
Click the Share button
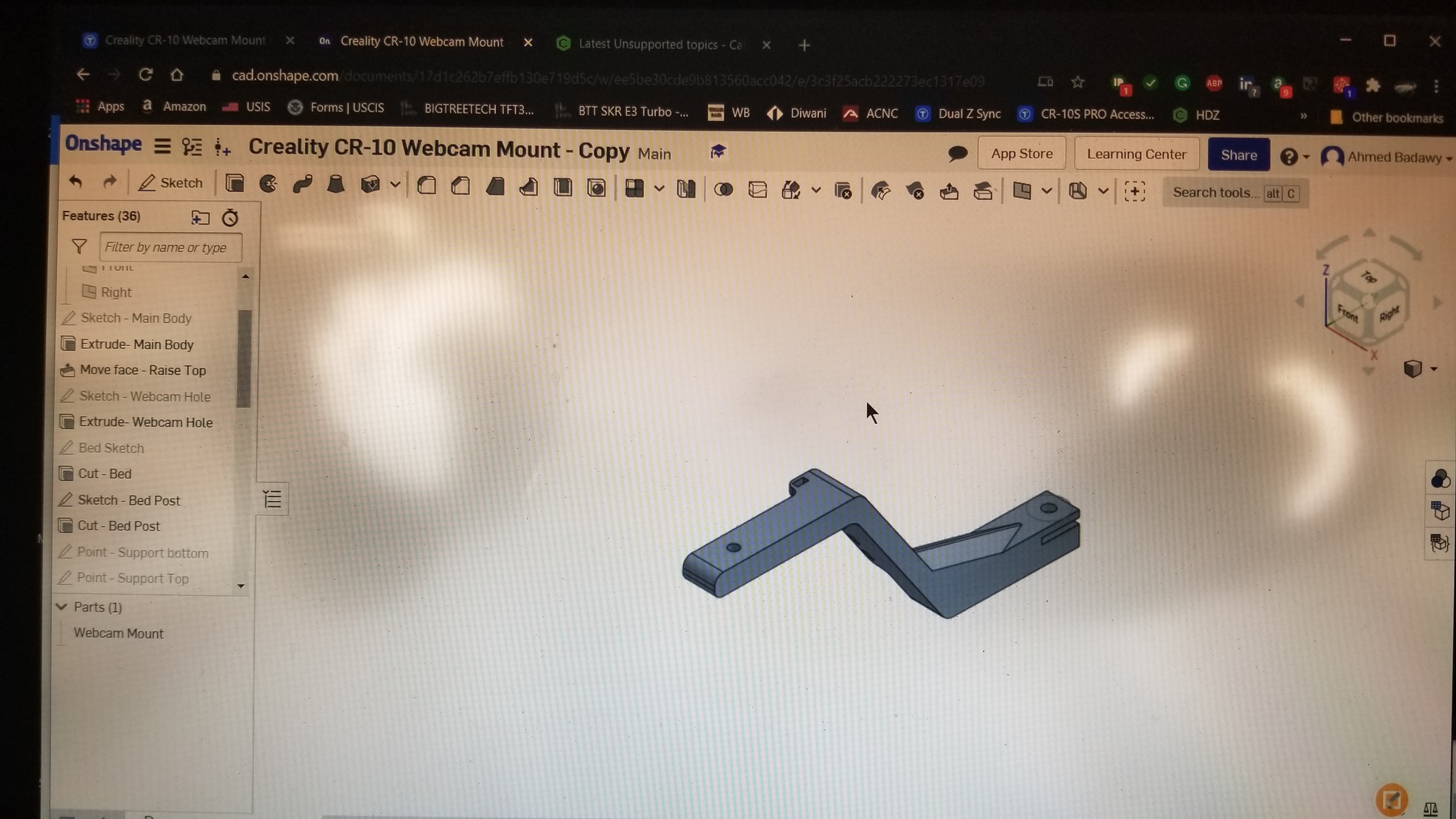point(1238,155)
